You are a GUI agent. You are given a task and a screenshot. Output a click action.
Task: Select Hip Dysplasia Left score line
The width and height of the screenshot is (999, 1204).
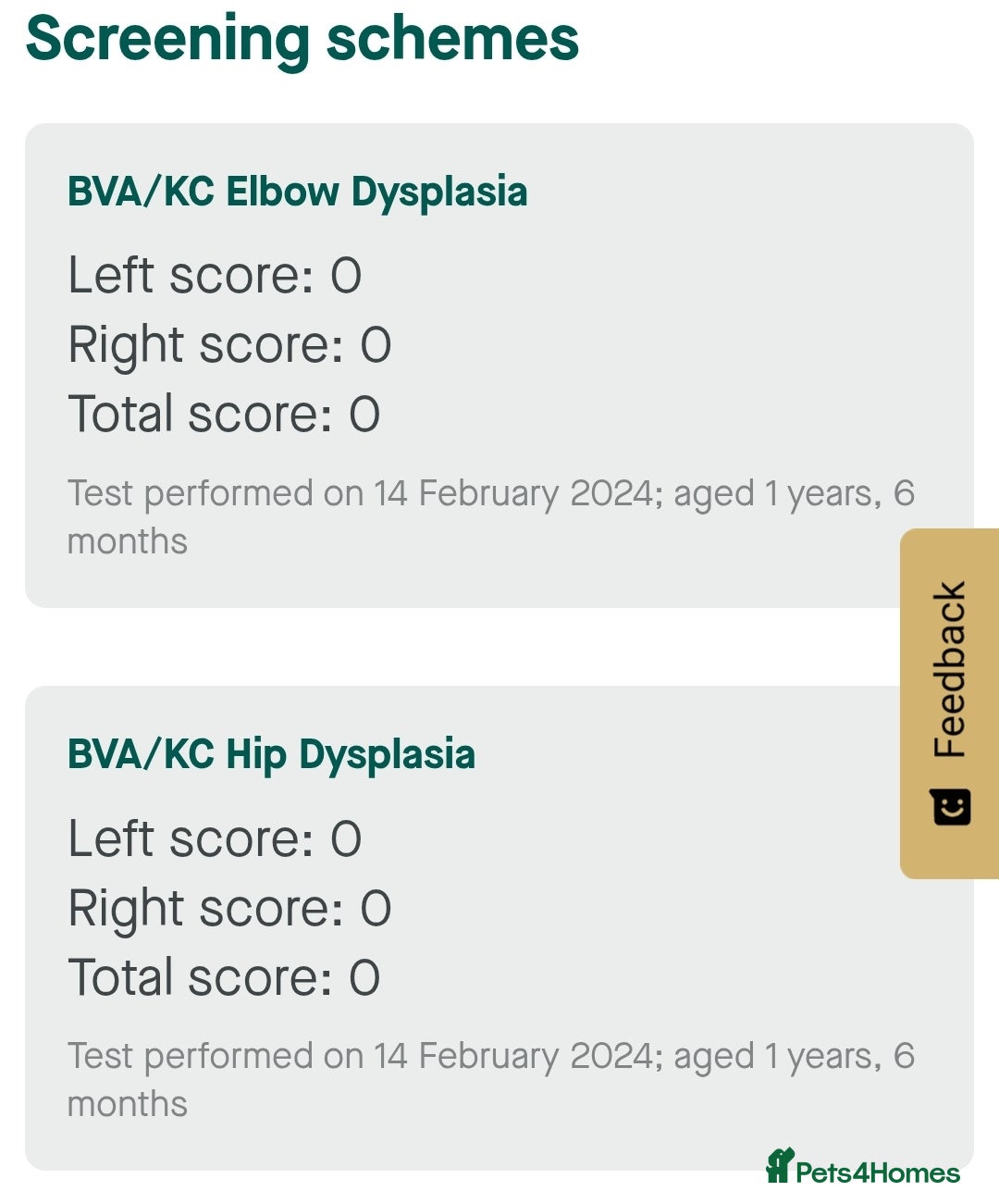pyautogui.click(x=215, y=839)
